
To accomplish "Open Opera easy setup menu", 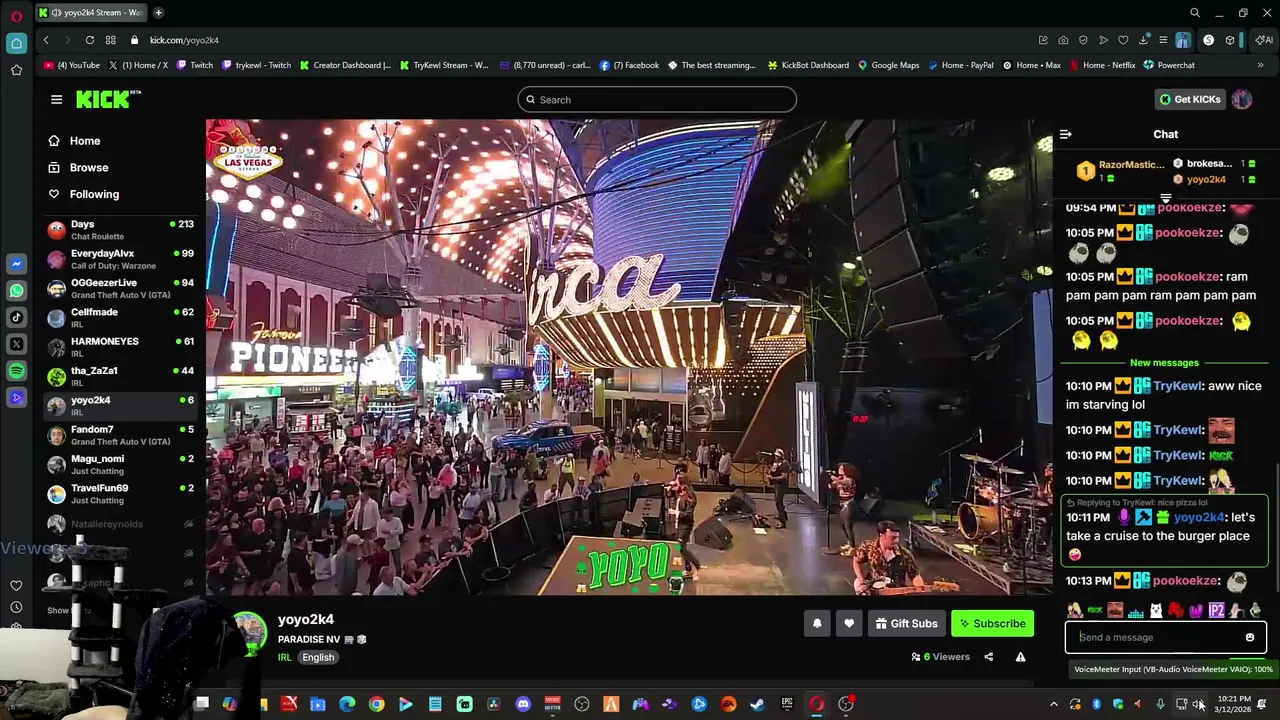I will [1163, 40].
